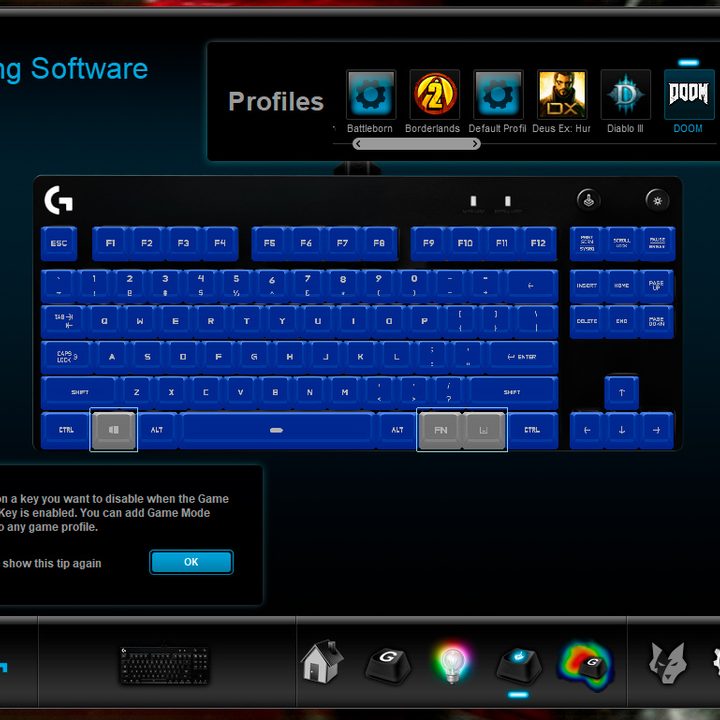Click OK to dismiss the tip
Image resolution: width=720 pixels, height=720 pixels.
[191, 562]
